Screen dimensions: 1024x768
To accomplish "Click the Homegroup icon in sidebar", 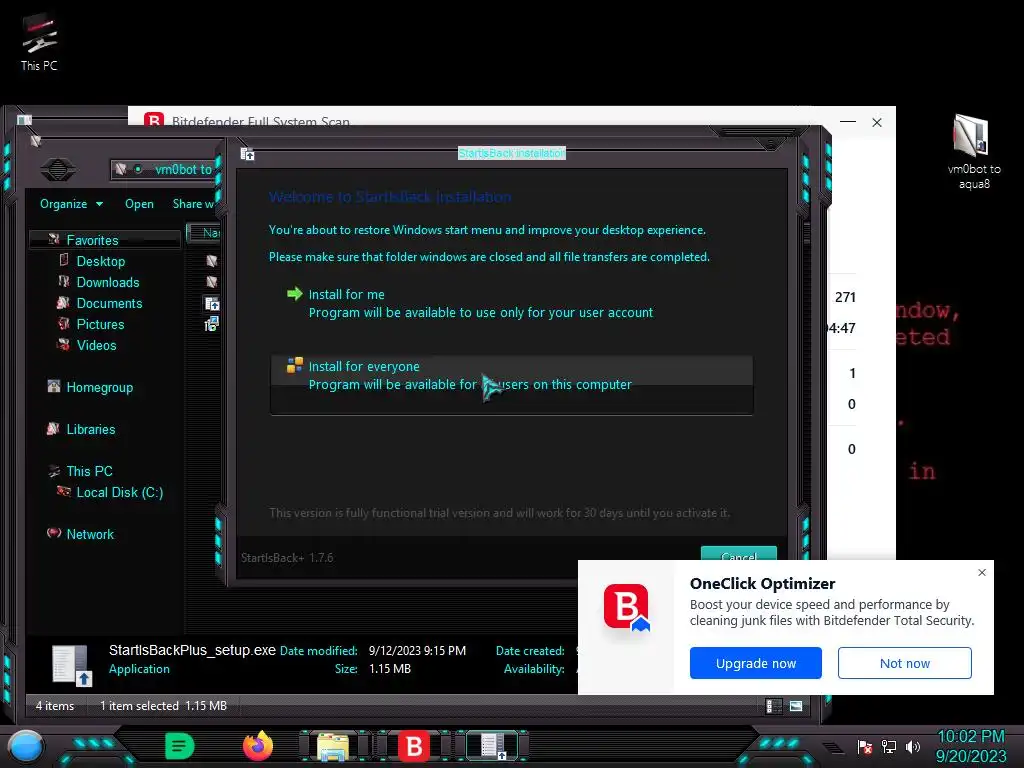I will point(54,386).
